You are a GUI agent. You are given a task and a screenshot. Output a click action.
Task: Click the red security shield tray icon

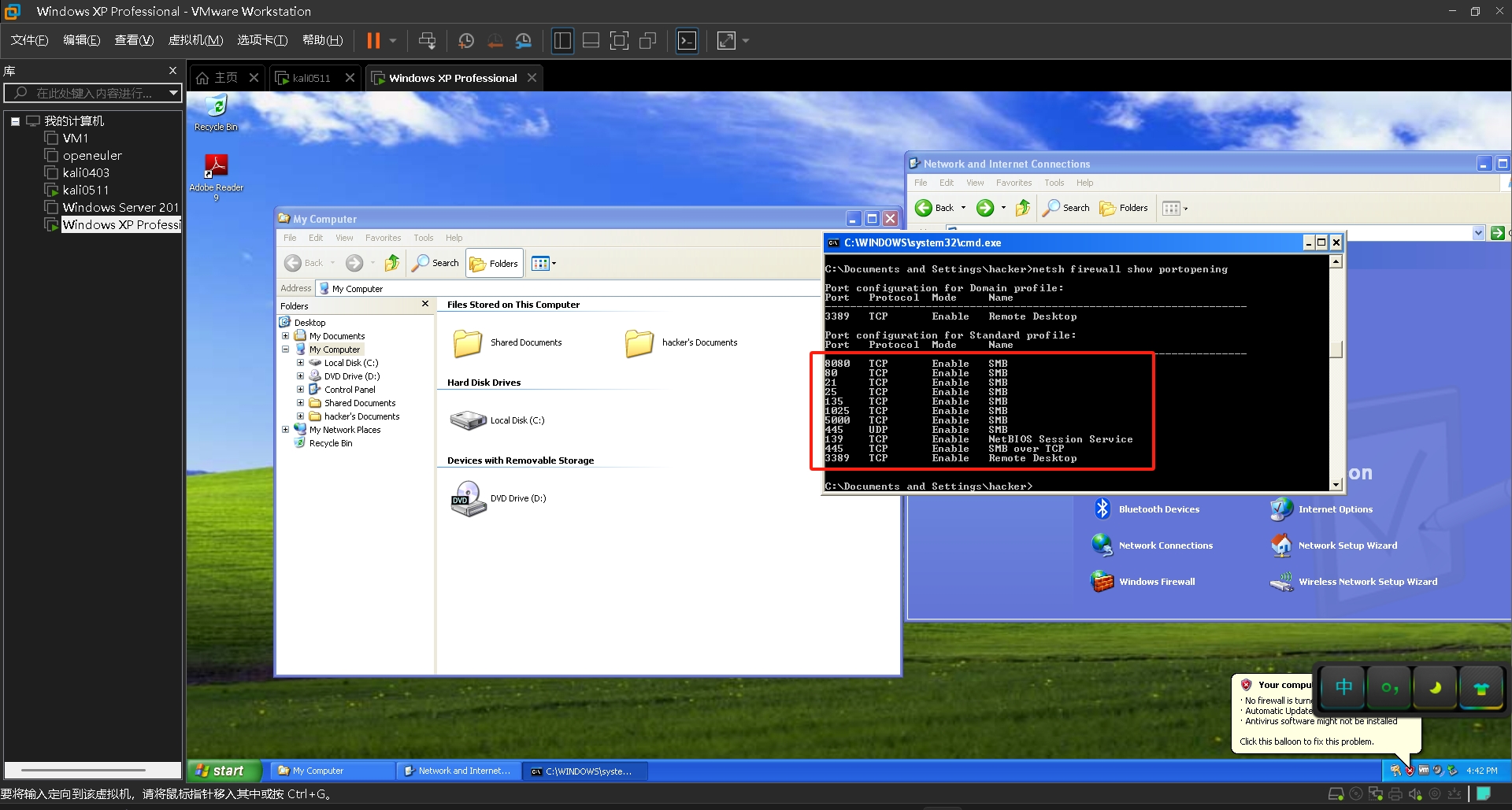pos(1409,771)
